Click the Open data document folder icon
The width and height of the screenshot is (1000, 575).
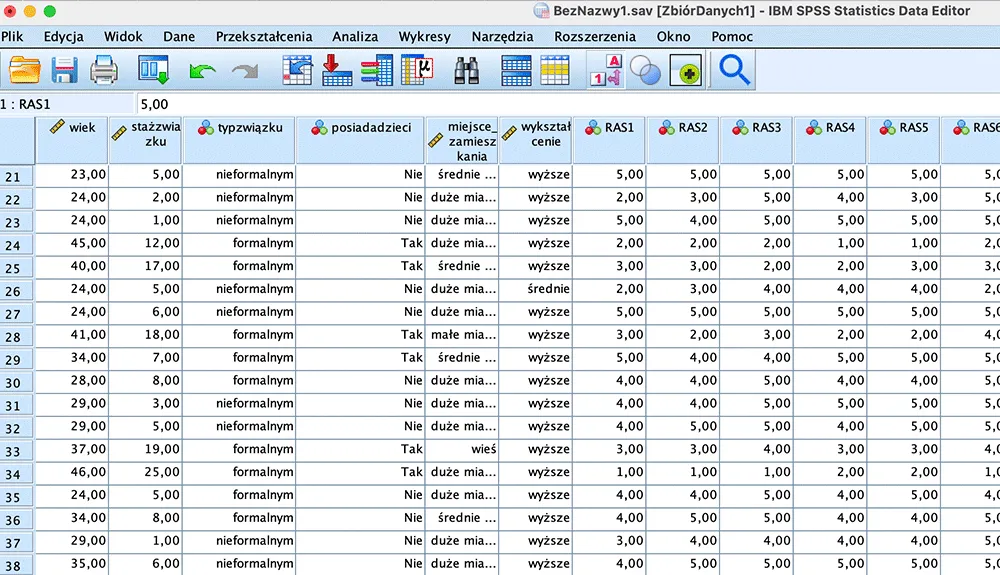click(24, 70)
